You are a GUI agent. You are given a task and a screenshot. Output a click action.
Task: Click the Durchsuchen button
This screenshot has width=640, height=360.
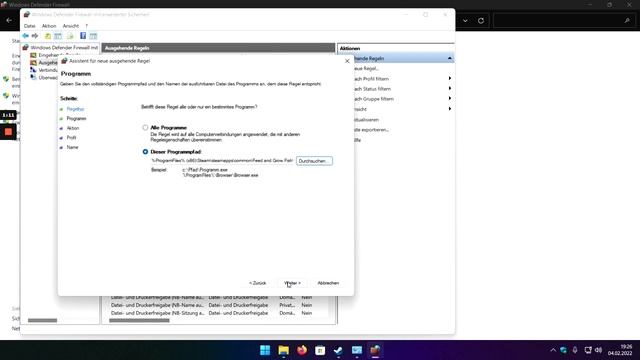(314, 161)
